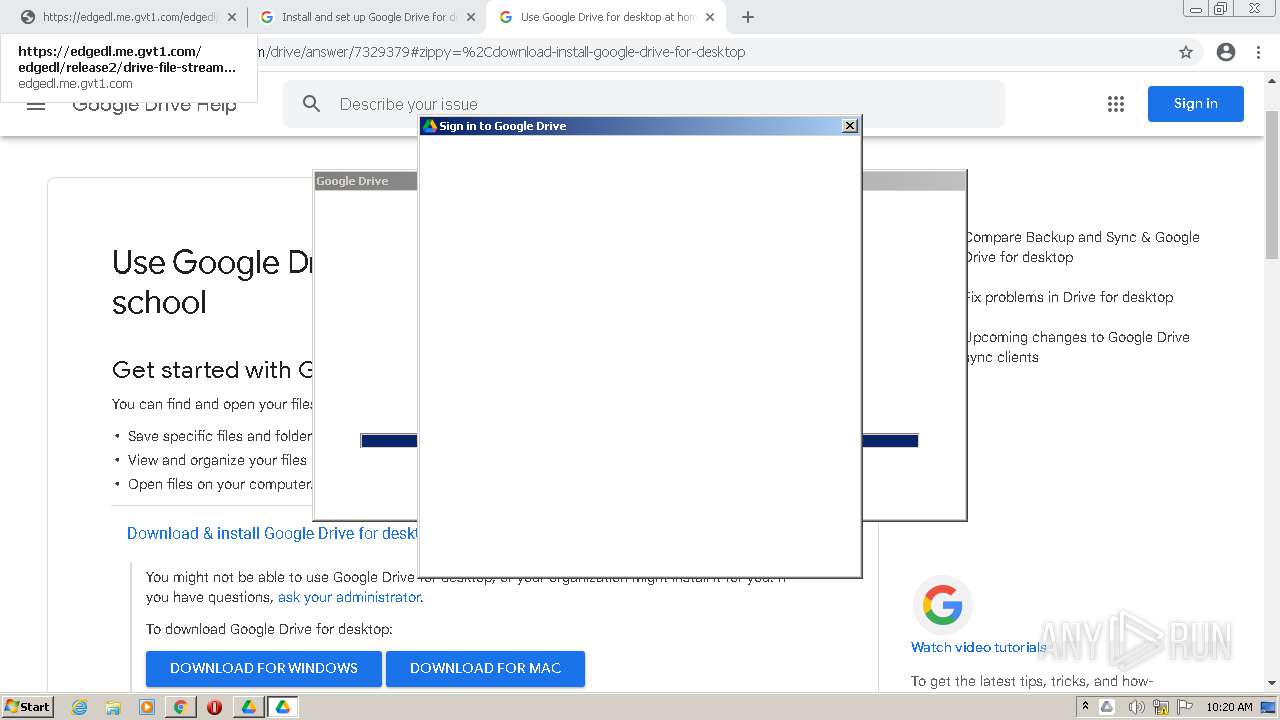Open the Windows Start menu
The height and width of the screenshot is (720, 1280).
coord(27,707)
